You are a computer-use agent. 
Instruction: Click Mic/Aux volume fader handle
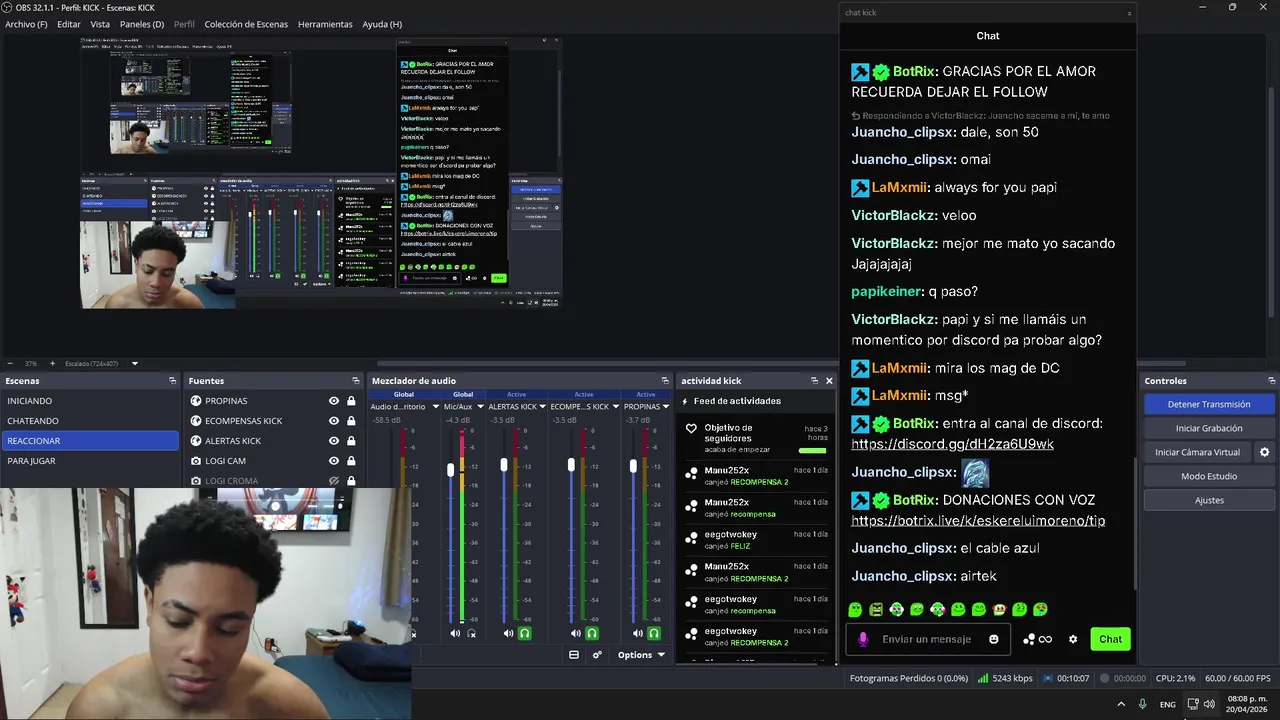coord(451,469)
